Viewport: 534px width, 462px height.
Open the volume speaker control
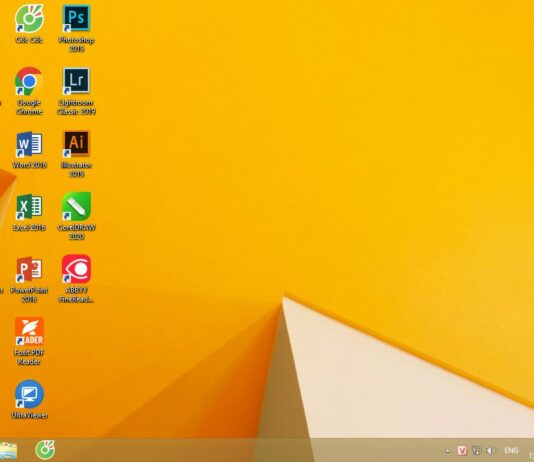(491, 450)
